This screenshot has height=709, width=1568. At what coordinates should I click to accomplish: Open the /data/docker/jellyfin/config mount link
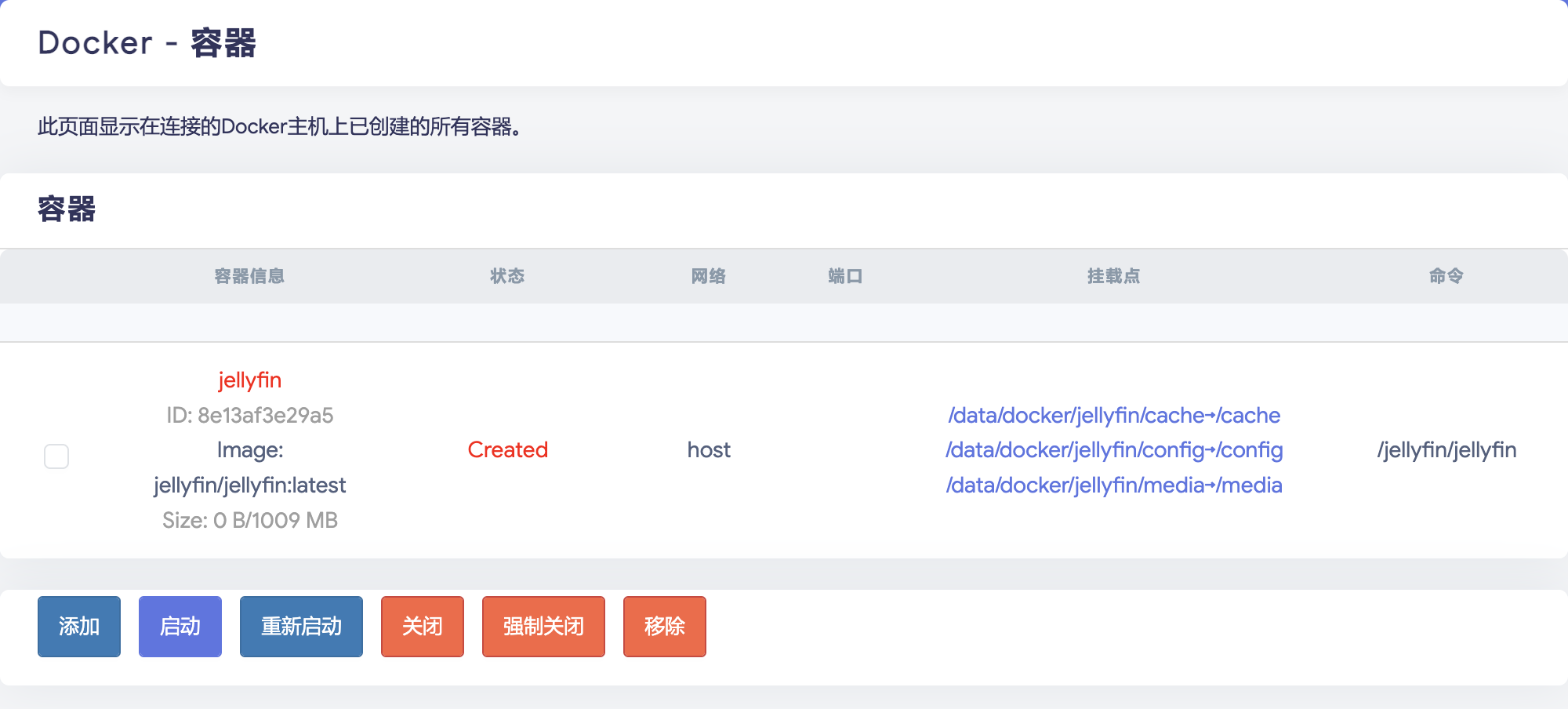[x=1113, y=450]
